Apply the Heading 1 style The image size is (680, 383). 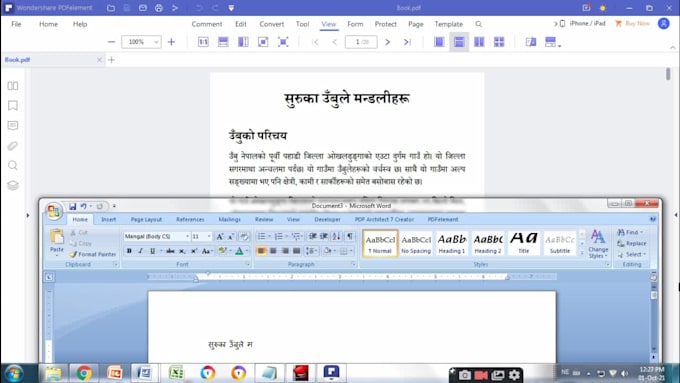point(451,243)
